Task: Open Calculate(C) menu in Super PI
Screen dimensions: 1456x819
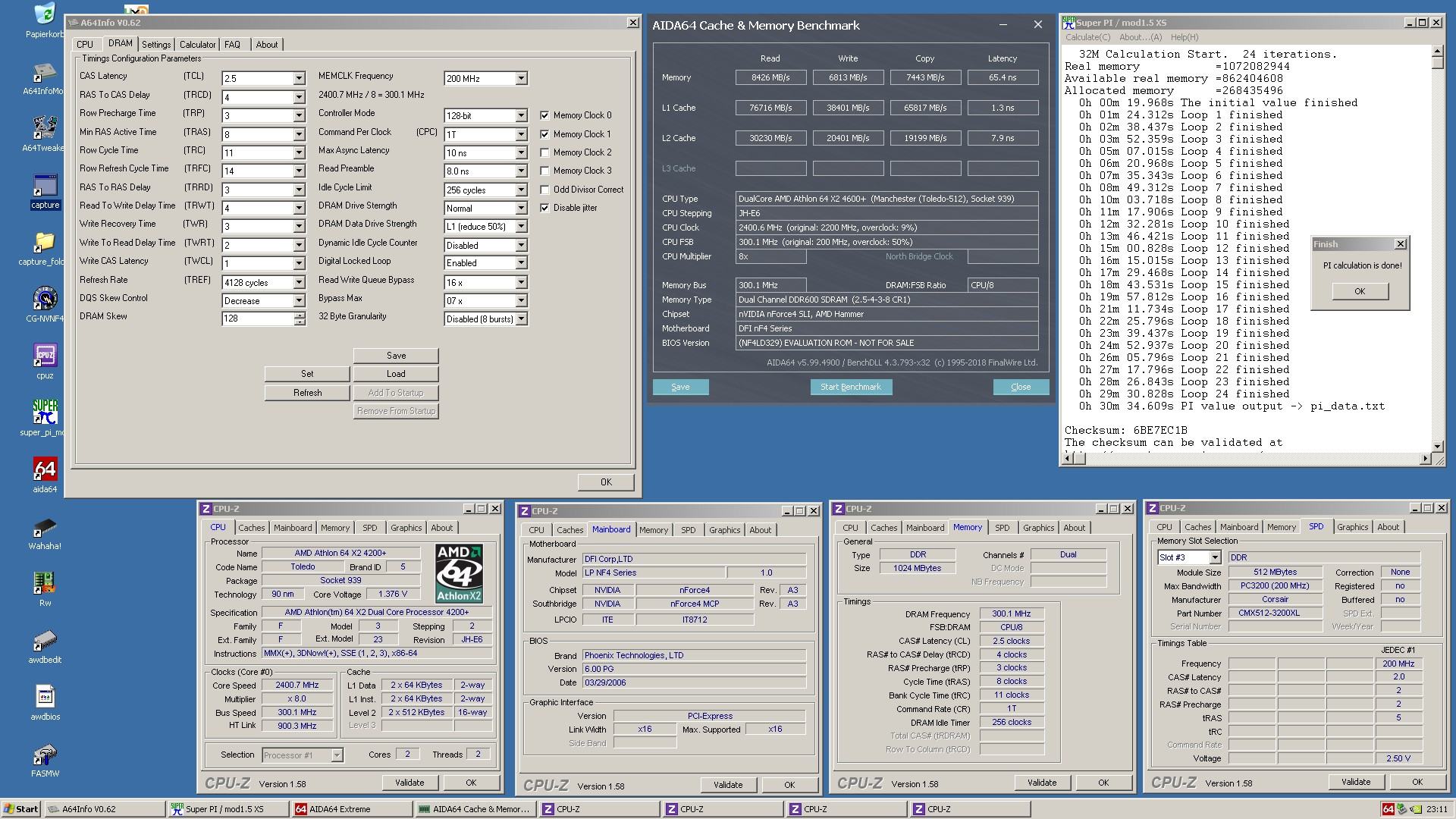Action: (1087, 37)
